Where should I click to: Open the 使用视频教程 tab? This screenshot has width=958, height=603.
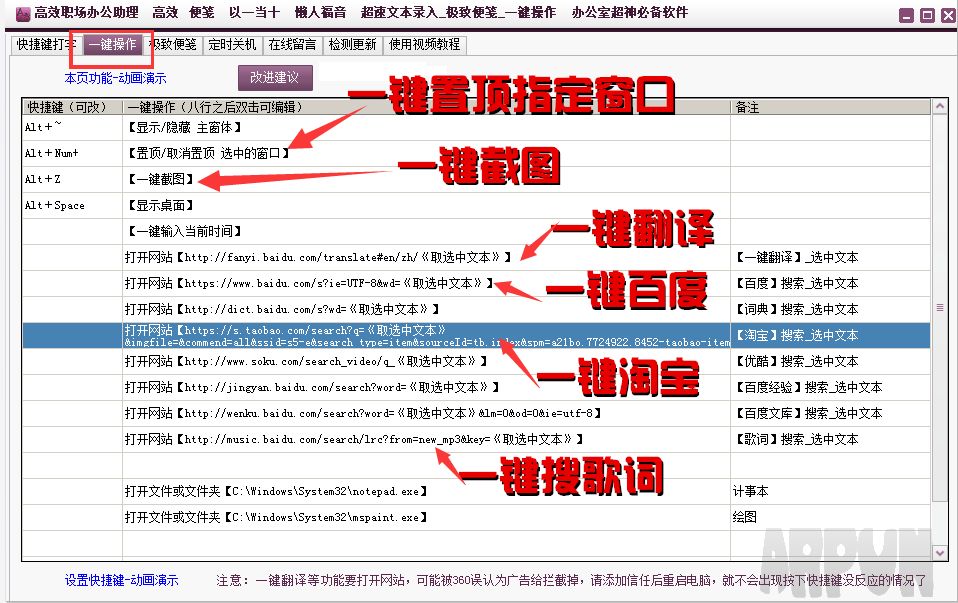426,44
